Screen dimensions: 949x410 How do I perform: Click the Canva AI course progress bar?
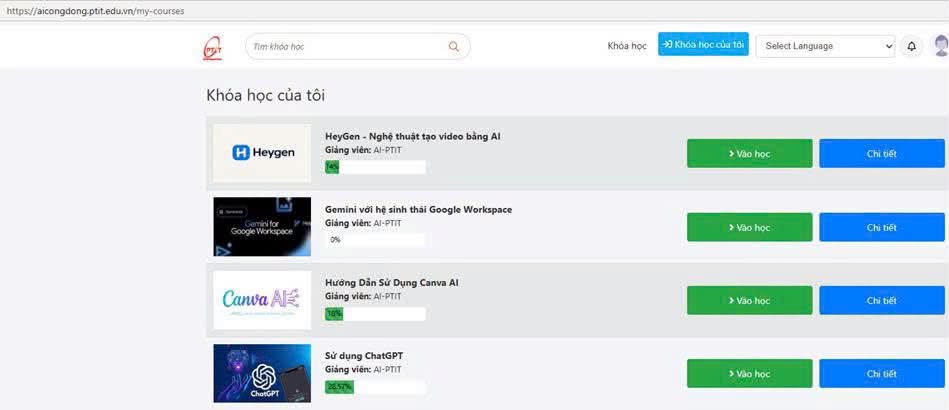click(x=375, y=314)
